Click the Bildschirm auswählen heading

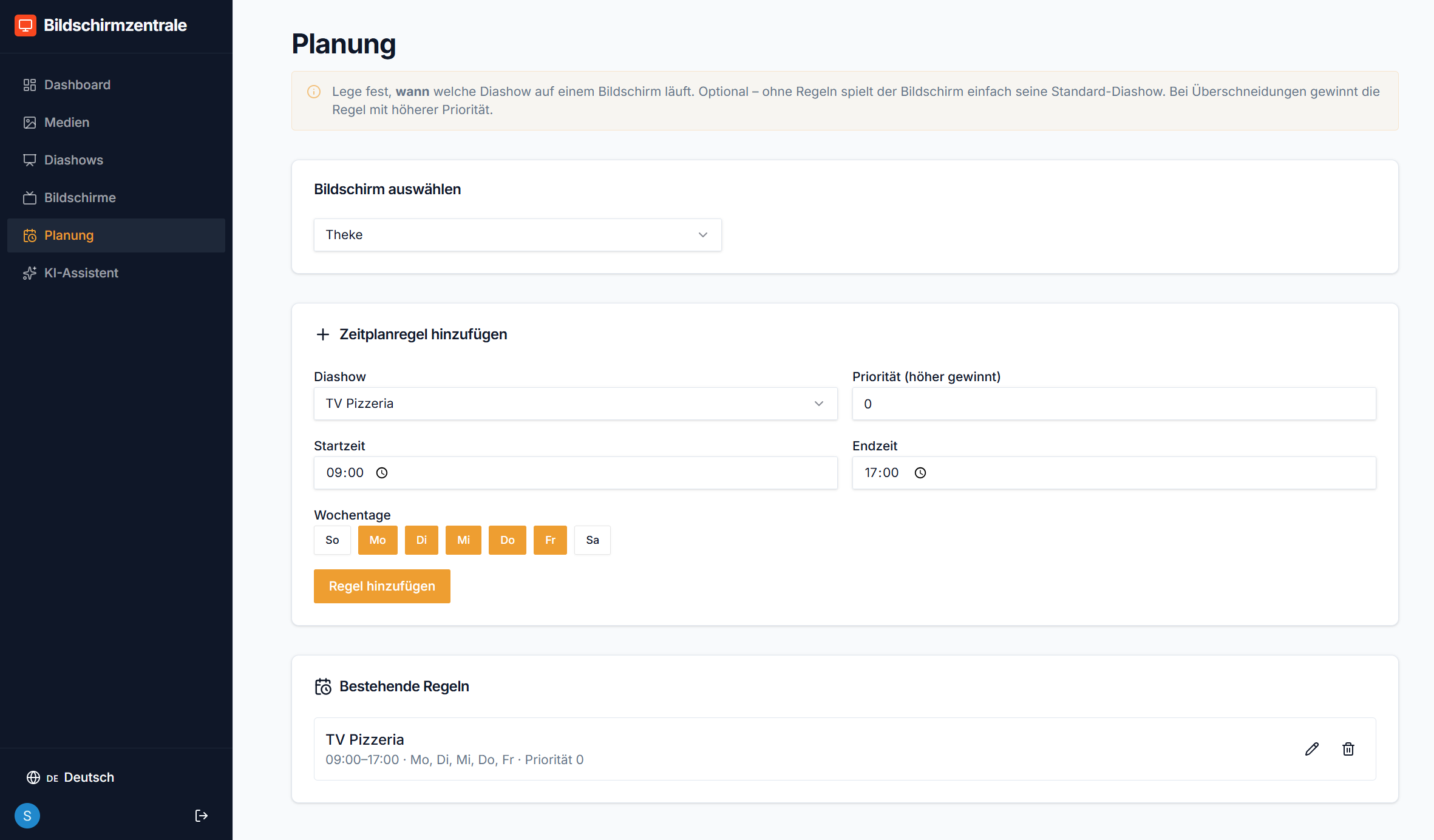(387, 189)
